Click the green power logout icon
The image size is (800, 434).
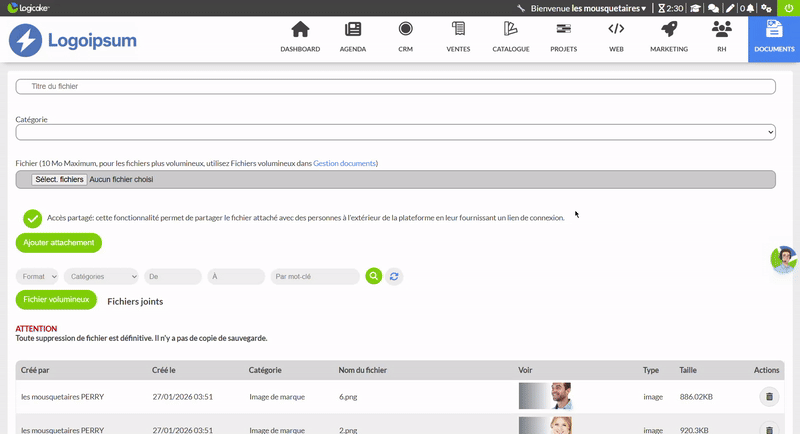click(x=789, y=8)
